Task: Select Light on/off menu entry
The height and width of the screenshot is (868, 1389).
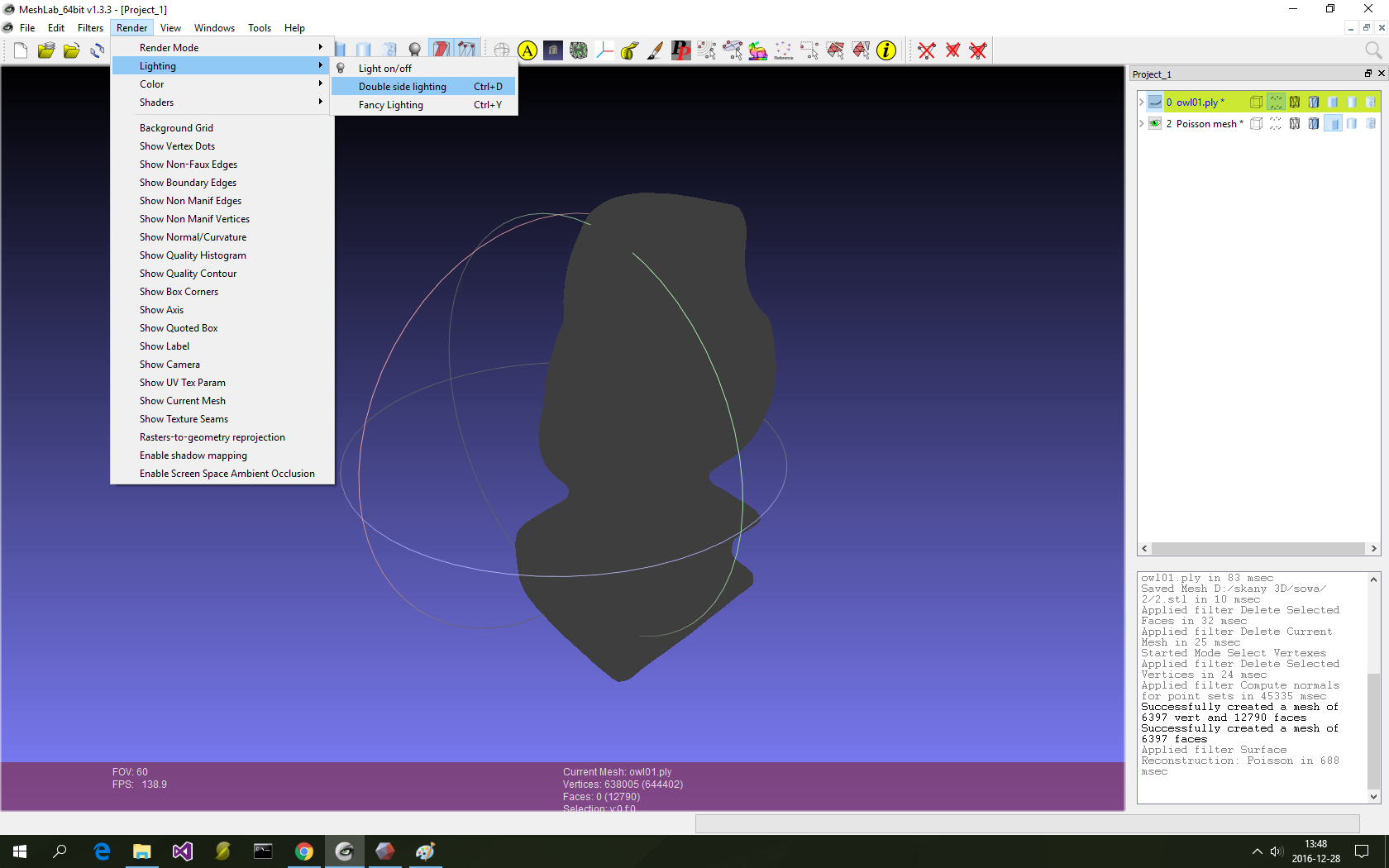Action: coord(424,69)
